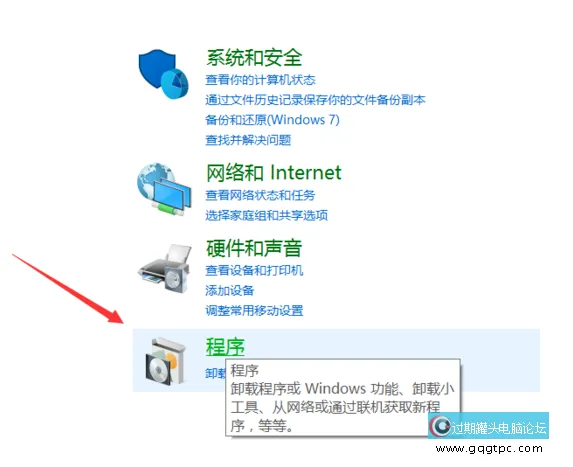Open the highlighted 程序 heading link
The height and width of the screenshot is (467, 573).
[x=225, y=347]
